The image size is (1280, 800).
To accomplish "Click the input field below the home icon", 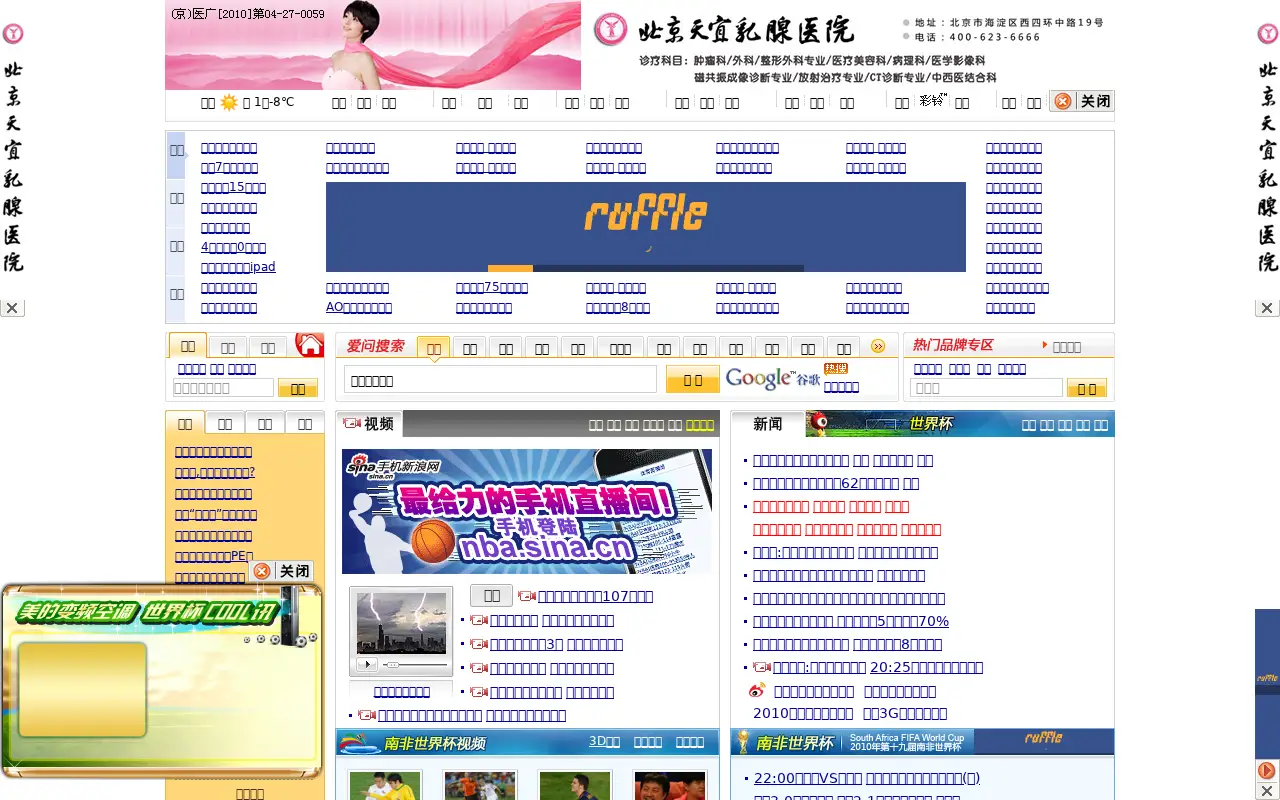I will coord(223,388).
